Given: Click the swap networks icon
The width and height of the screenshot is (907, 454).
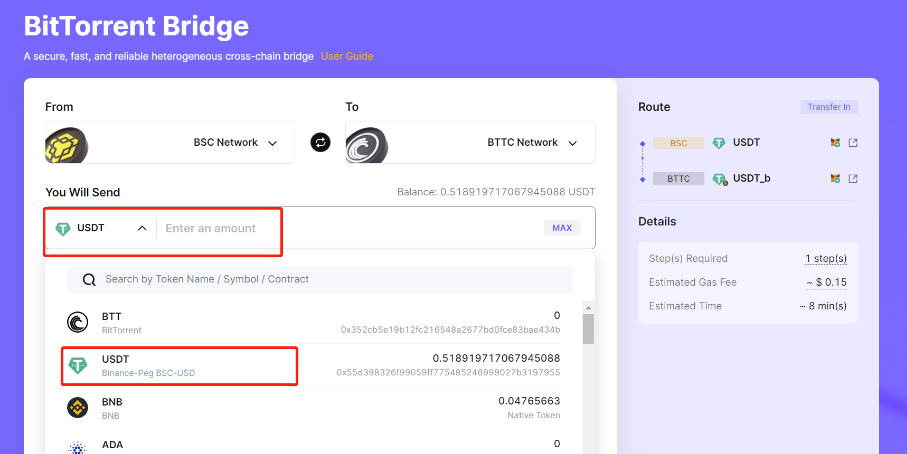Looking at the screenshot, I should (x=320, y=143).
